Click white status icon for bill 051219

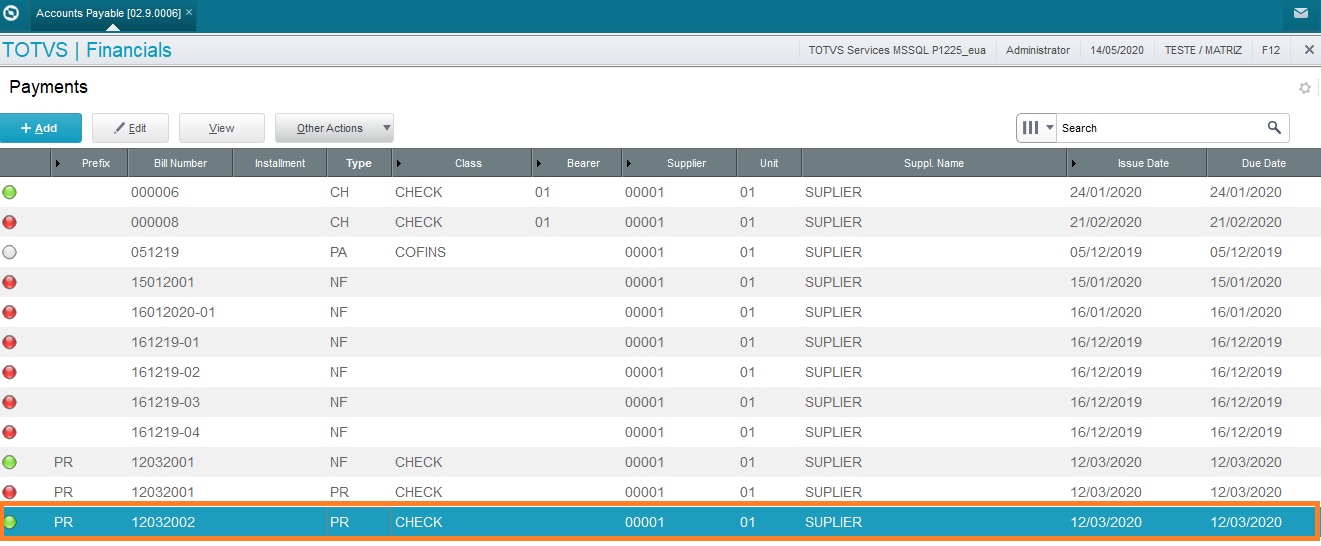coord(10,252)
